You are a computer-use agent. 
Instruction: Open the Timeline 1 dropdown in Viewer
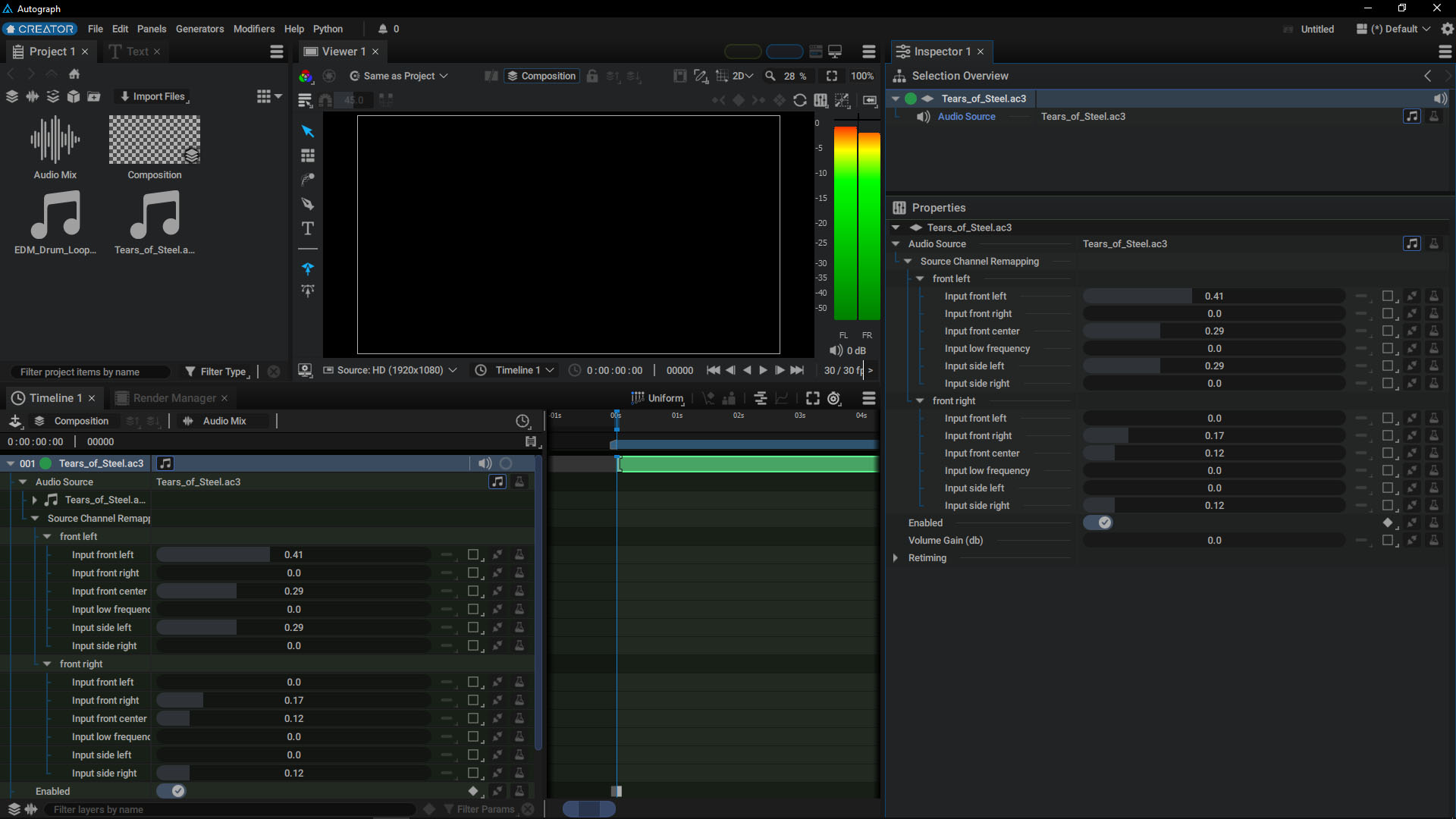click(516, 370)
